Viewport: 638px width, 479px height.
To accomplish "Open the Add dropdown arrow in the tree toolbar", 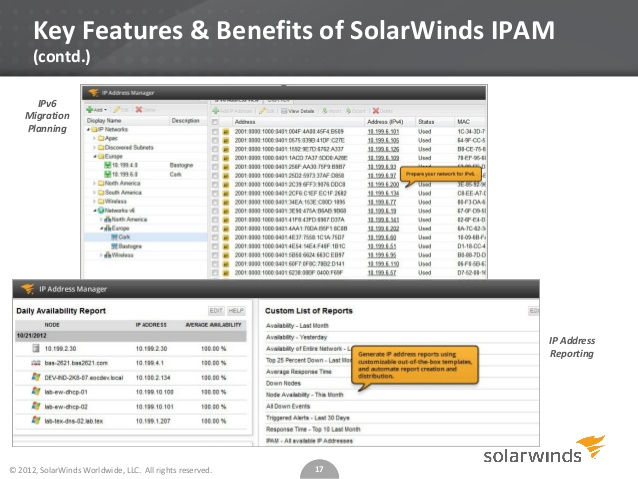I will point(105,110).
